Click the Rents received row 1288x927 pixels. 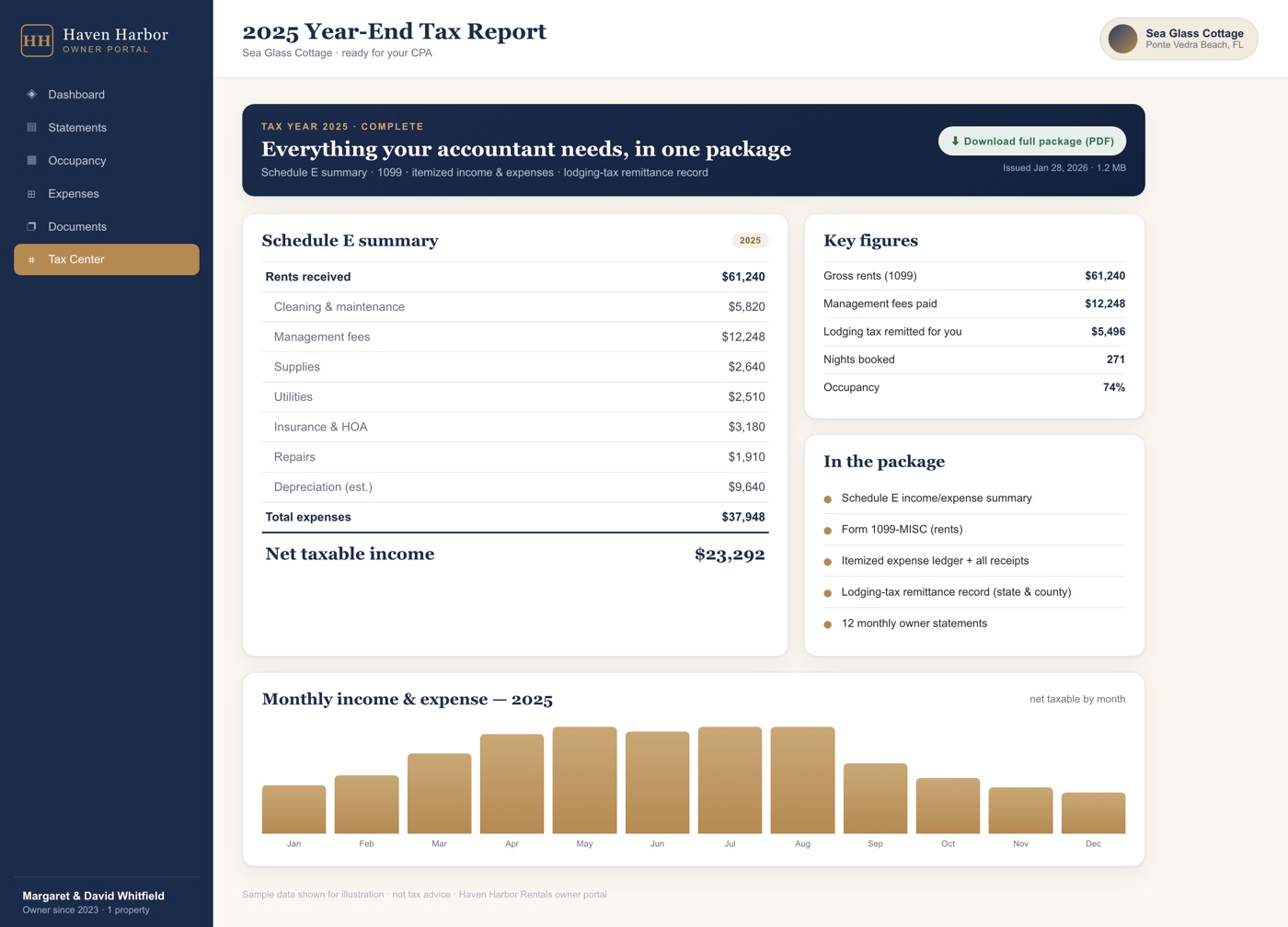point(515,277)
